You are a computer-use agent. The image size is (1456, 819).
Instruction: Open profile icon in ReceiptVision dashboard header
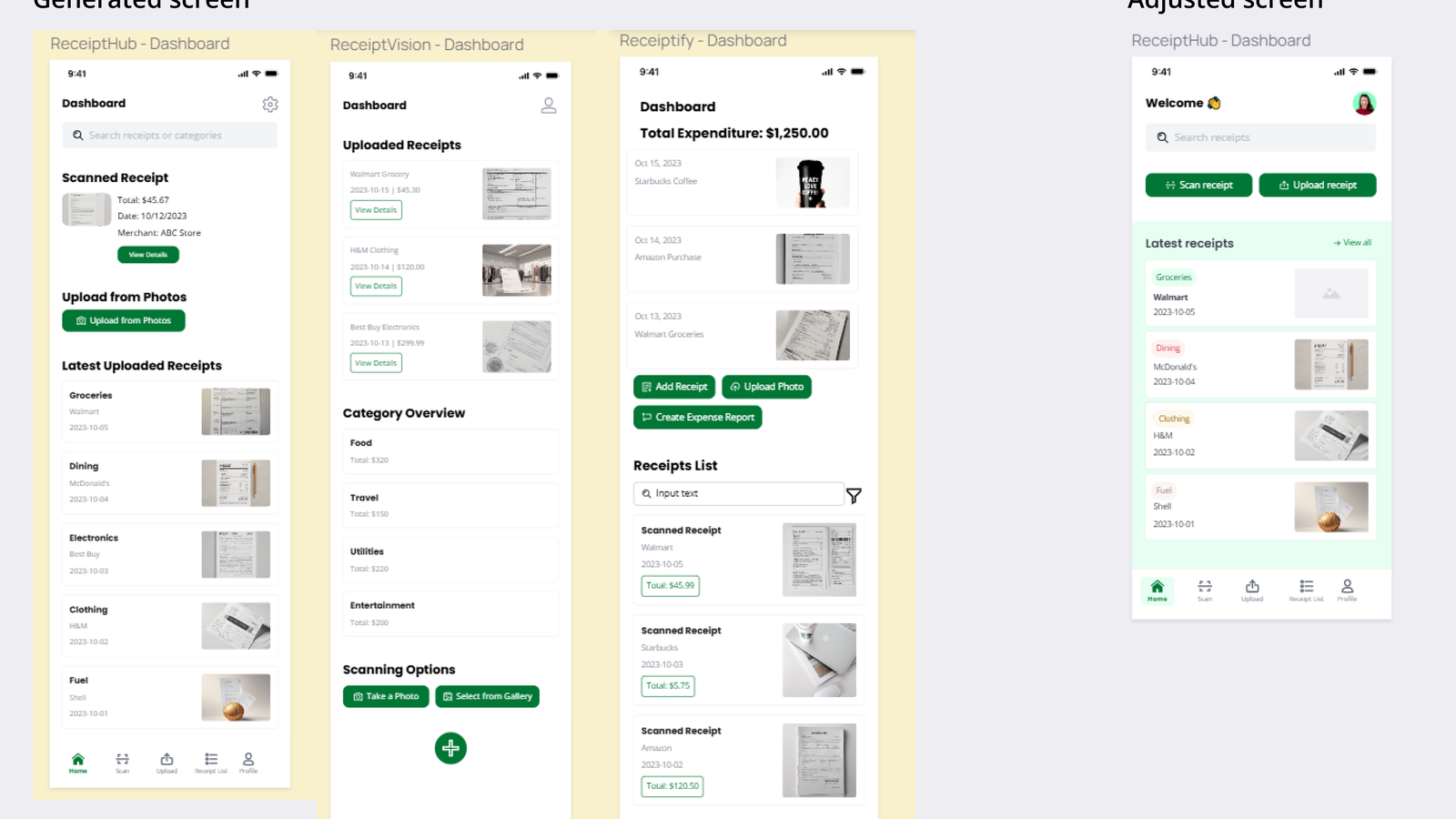(549, 106)
